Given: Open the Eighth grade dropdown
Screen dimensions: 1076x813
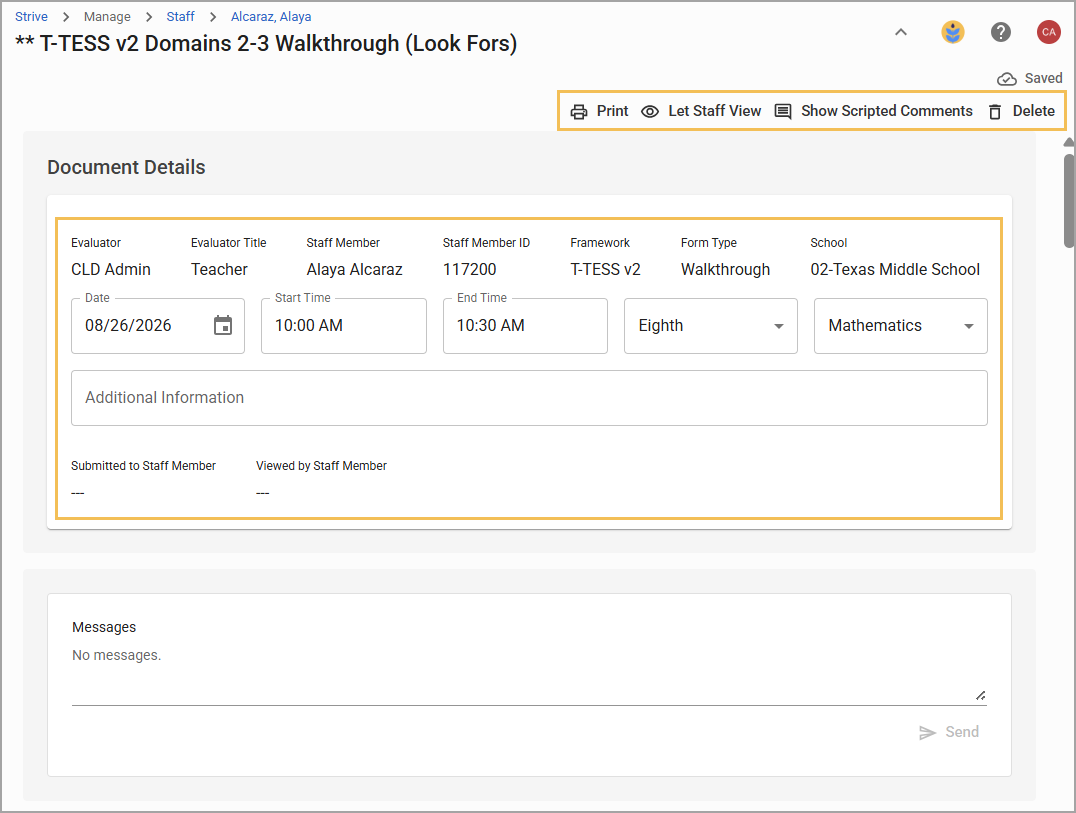Looking at the screenshot, I should point(710,326).
